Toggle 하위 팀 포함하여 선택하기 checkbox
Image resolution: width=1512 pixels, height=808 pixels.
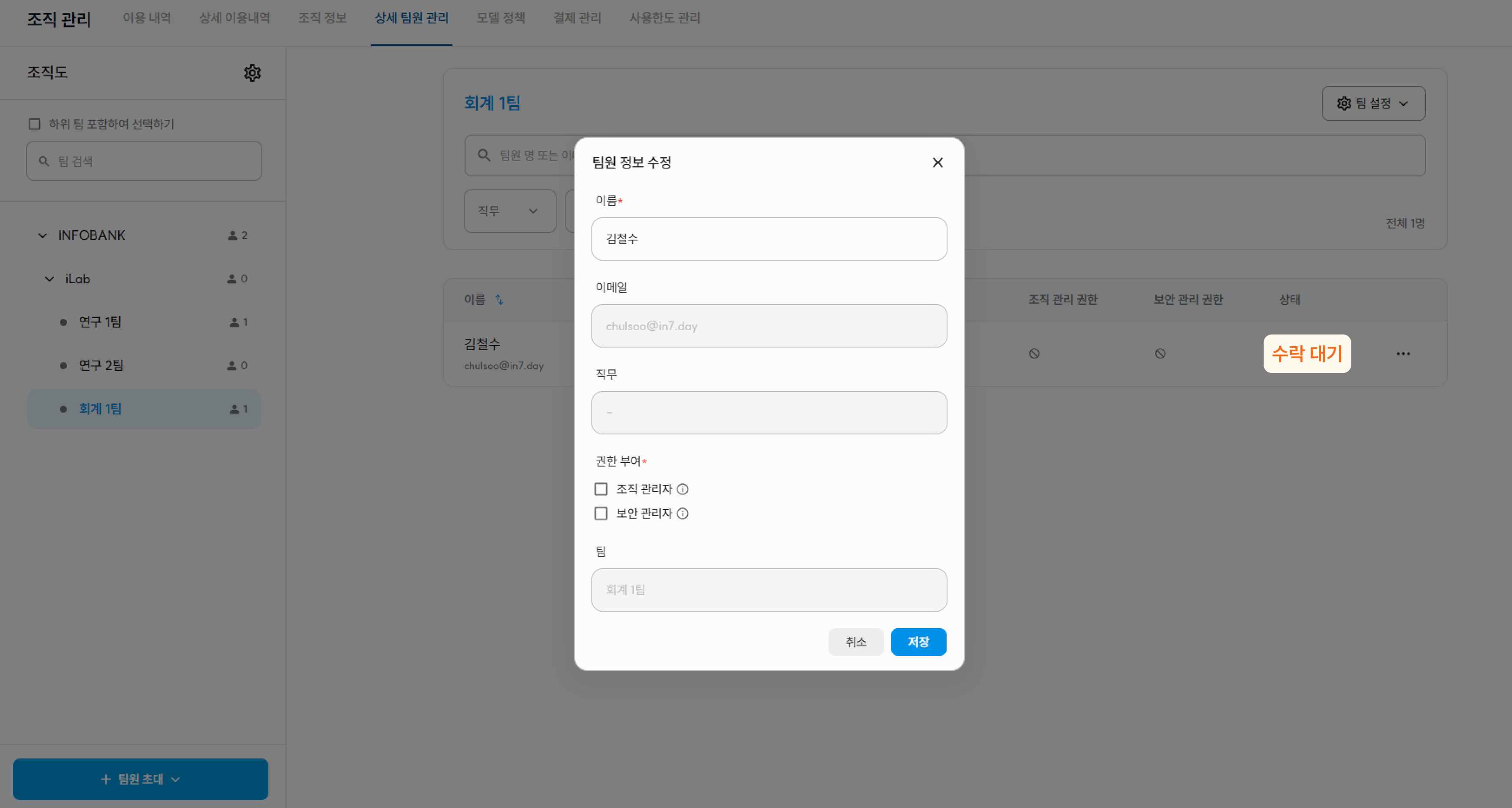coord(35,124)
